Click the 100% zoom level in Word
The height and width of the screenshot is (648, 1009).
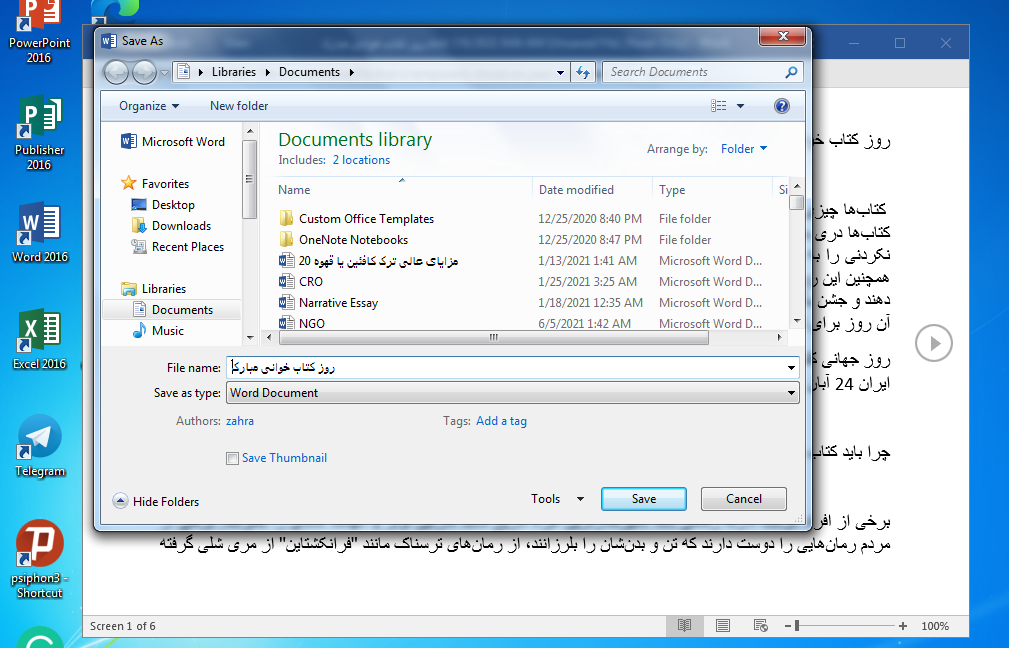coord(935,626)
